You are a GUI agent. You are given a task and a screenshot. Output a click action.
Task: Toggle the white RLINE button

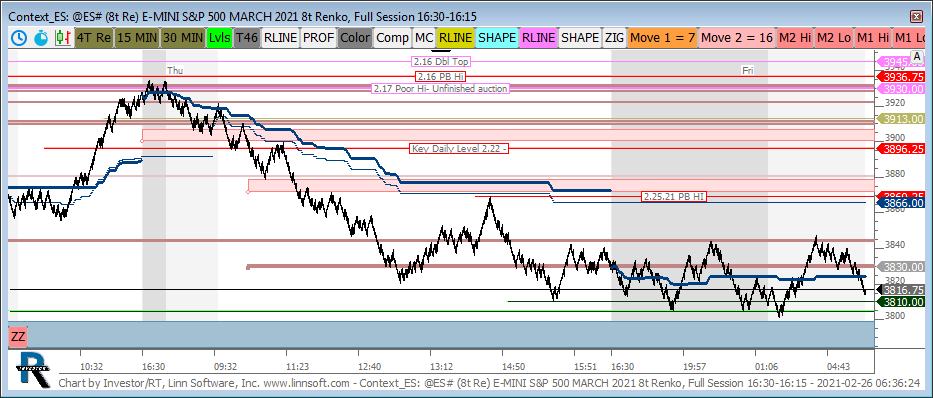click(x=280, y=37)
